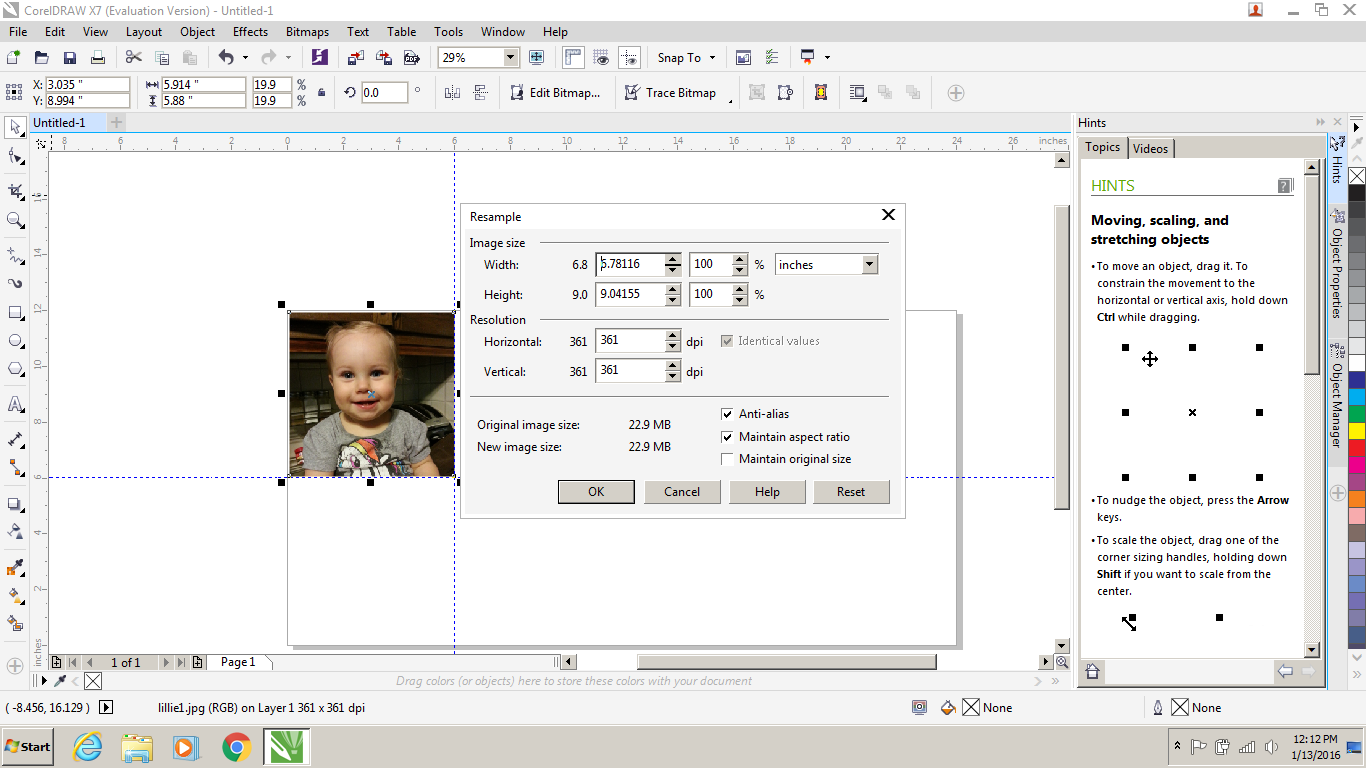Switch to the Videos tab in Hints
This screenshot has width=1366, height=768.
pos(1150,148)
